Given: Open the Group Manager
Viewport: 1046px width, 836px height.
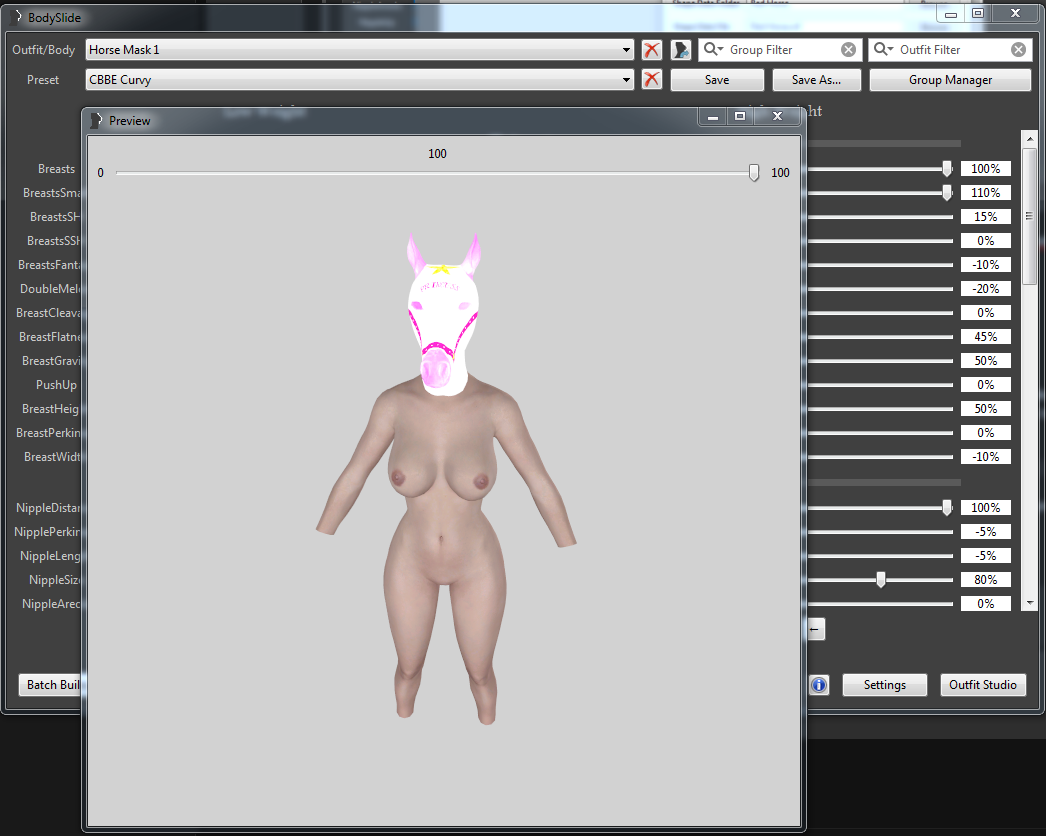Looking at the screenshot, I should coord(951,79).
